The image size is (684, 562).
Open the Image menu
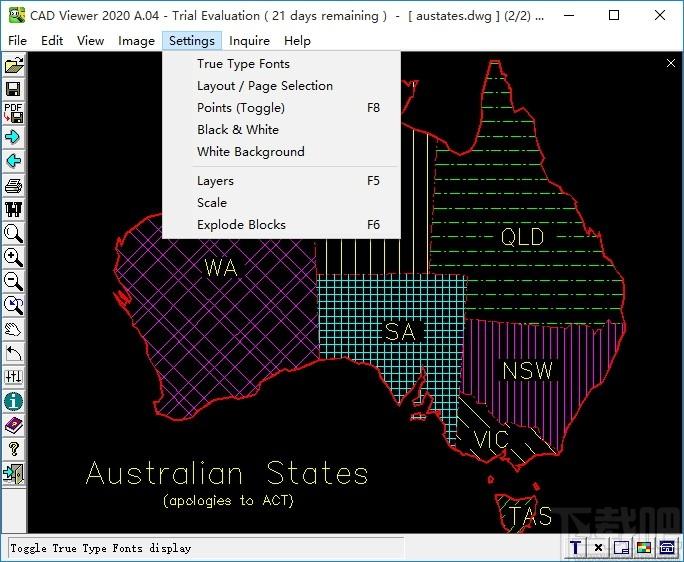click(x=136, y=41)
